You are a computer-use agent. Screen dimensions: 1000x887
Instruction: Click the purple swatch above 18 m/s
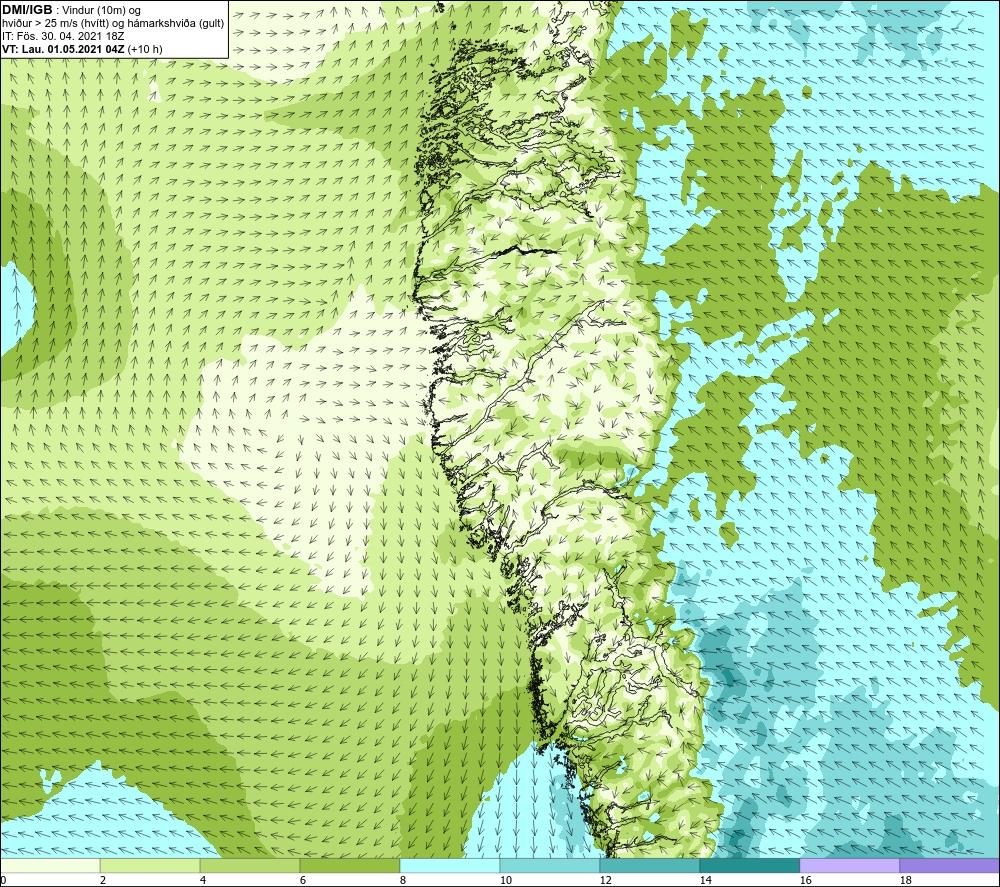(949, 865)
